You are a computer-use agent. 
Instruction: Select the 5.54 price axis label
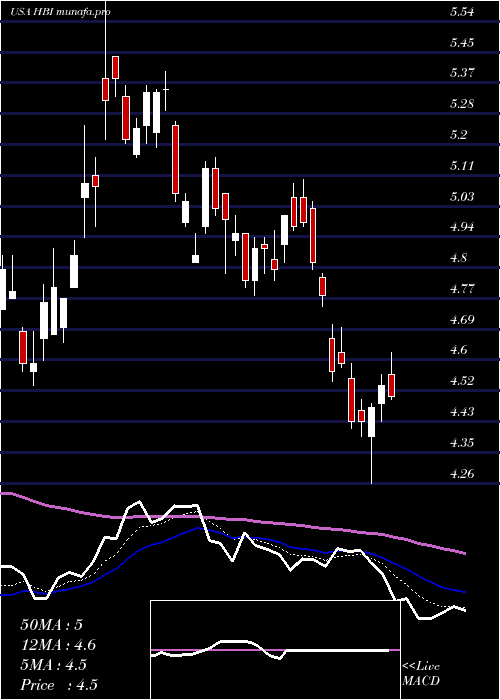click(x=462, y=12)
